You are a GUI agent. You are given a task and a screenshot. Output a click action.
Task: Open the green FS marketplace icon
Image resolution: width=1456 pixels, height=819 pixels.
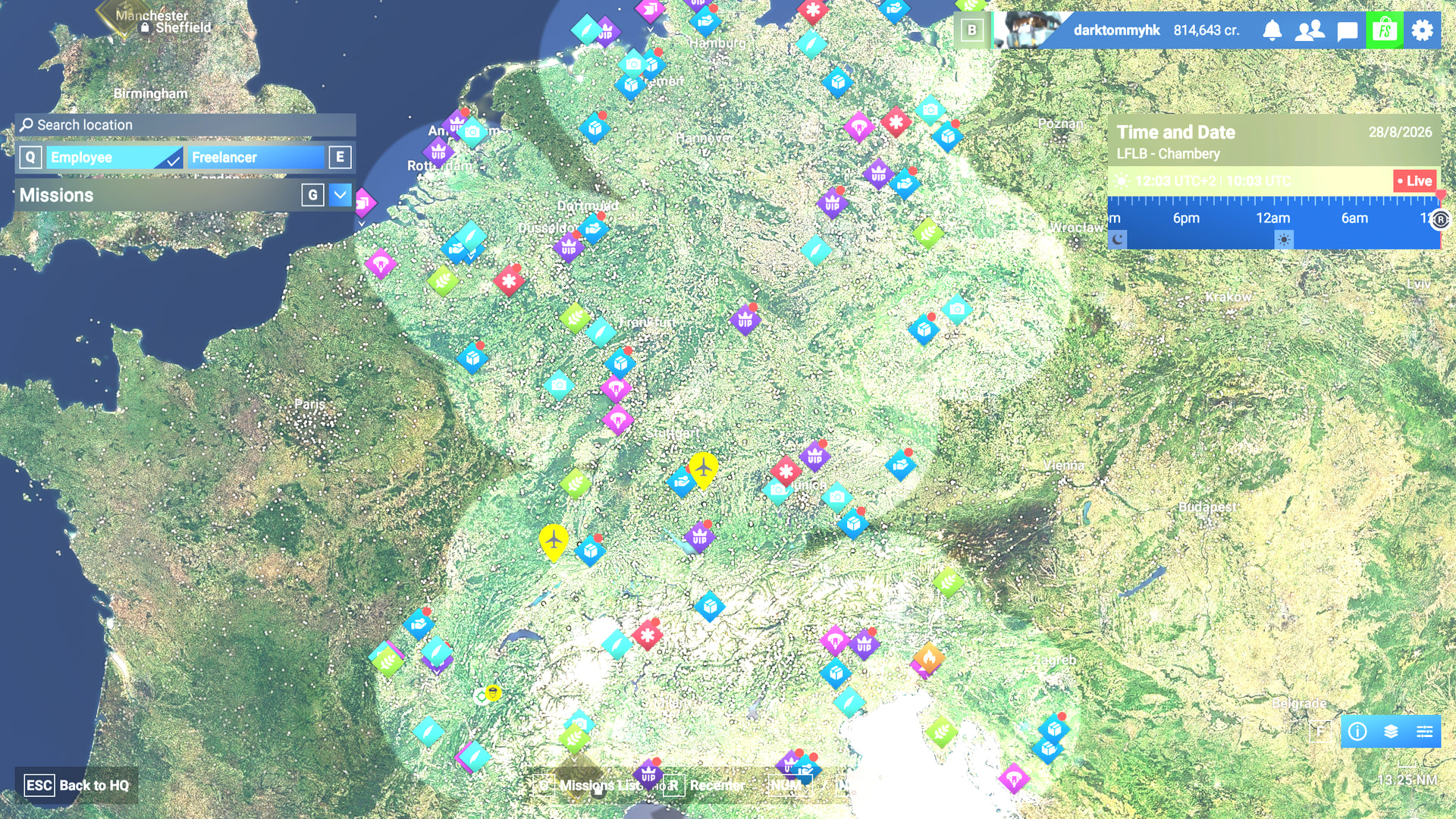(1385, 30)
